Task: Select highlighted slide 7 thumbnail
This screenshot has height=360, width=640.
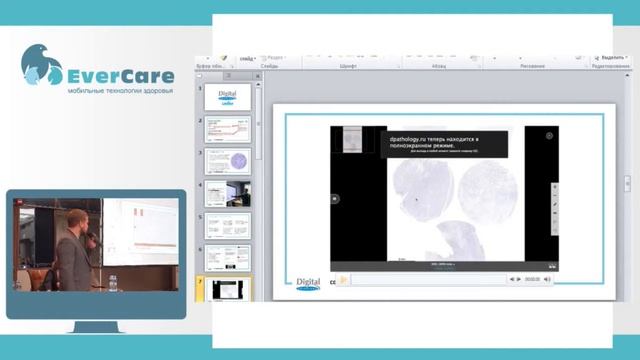Action: click(x=227, y=290)
